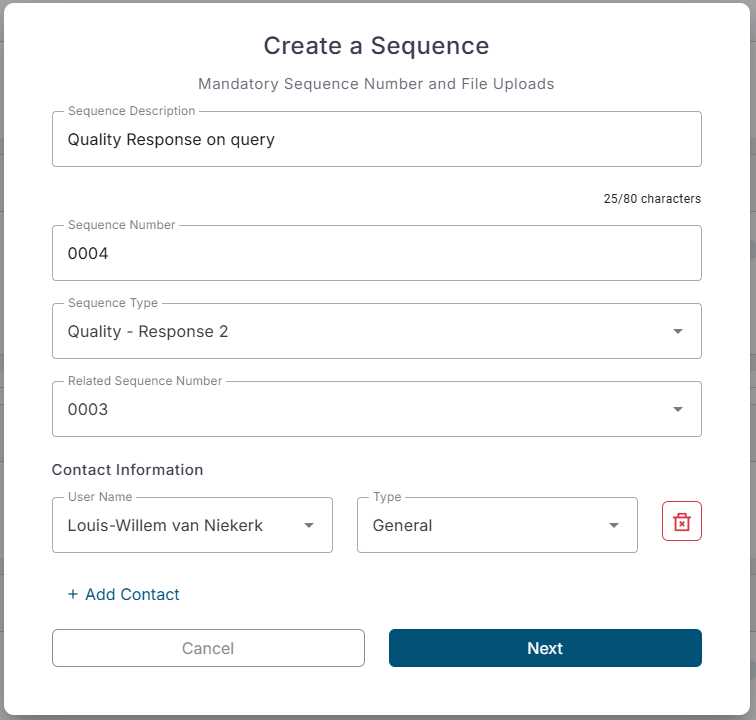Expand the Sequence Type dropdown arrow

[x=678, y=331]
